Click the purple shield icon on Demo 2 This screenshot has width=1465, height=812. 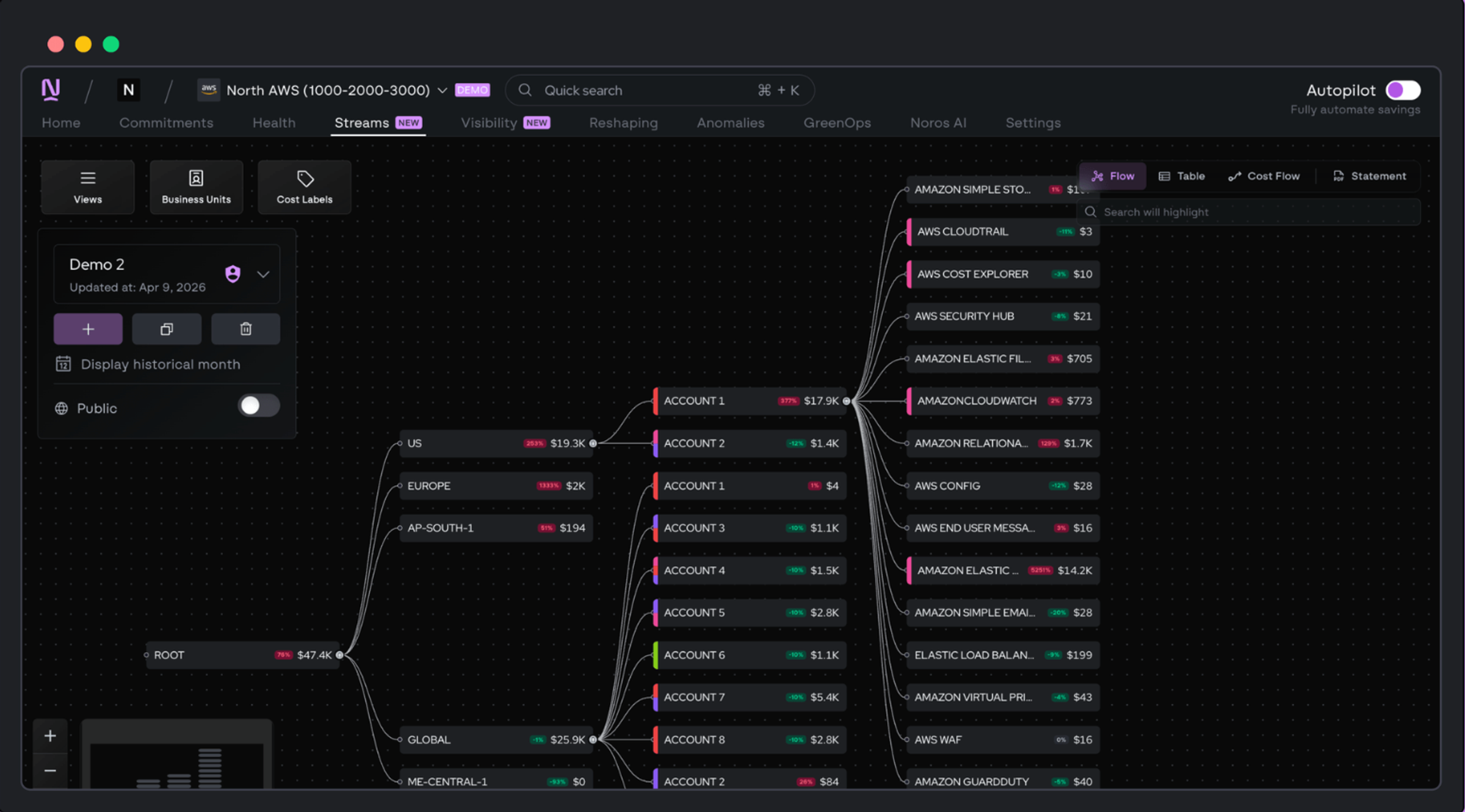pyautogui.click(x=233, y=274)
